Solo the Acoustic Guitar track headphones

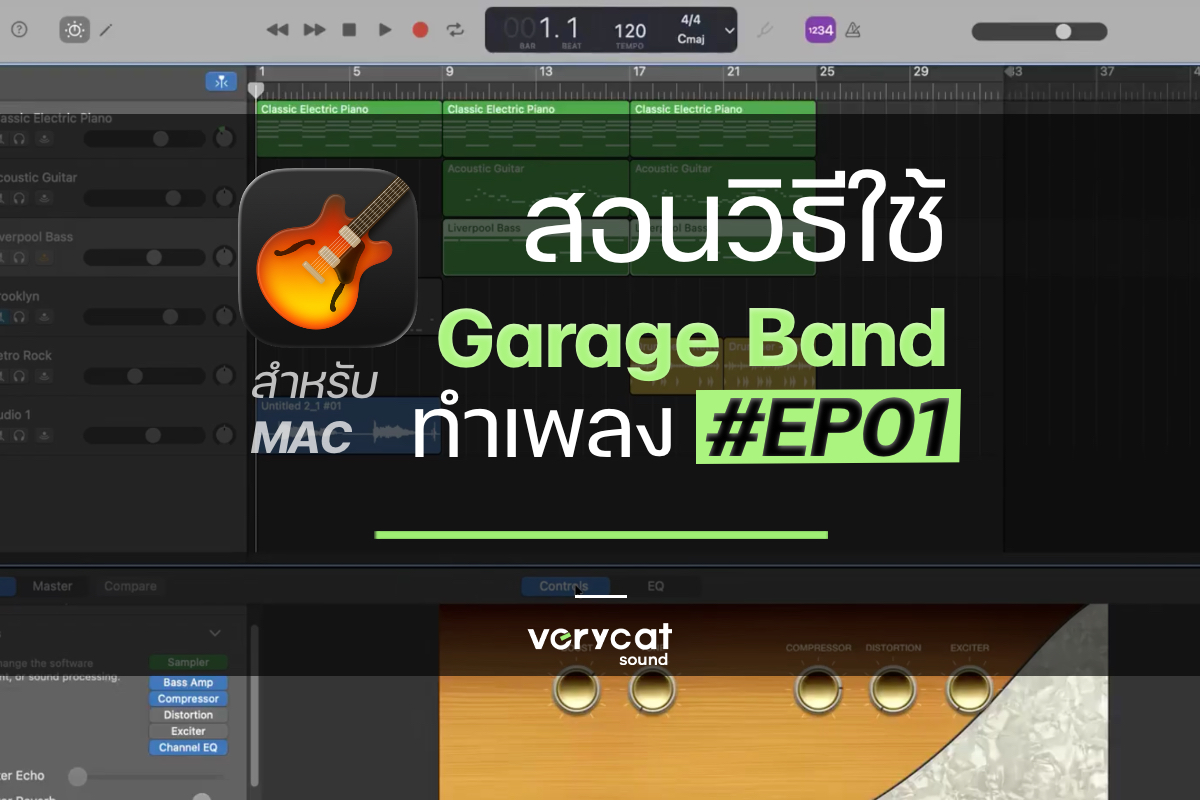(x=19, y=198)
